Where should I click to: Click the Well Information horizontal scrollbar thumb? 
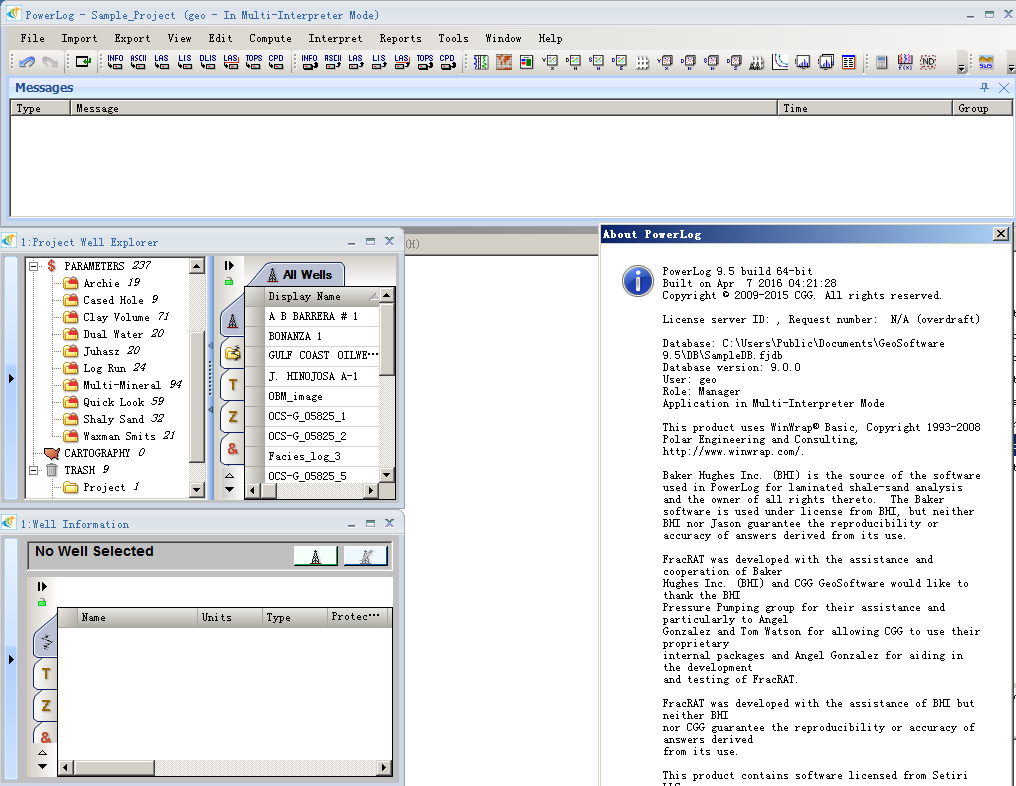coord(113,768)
